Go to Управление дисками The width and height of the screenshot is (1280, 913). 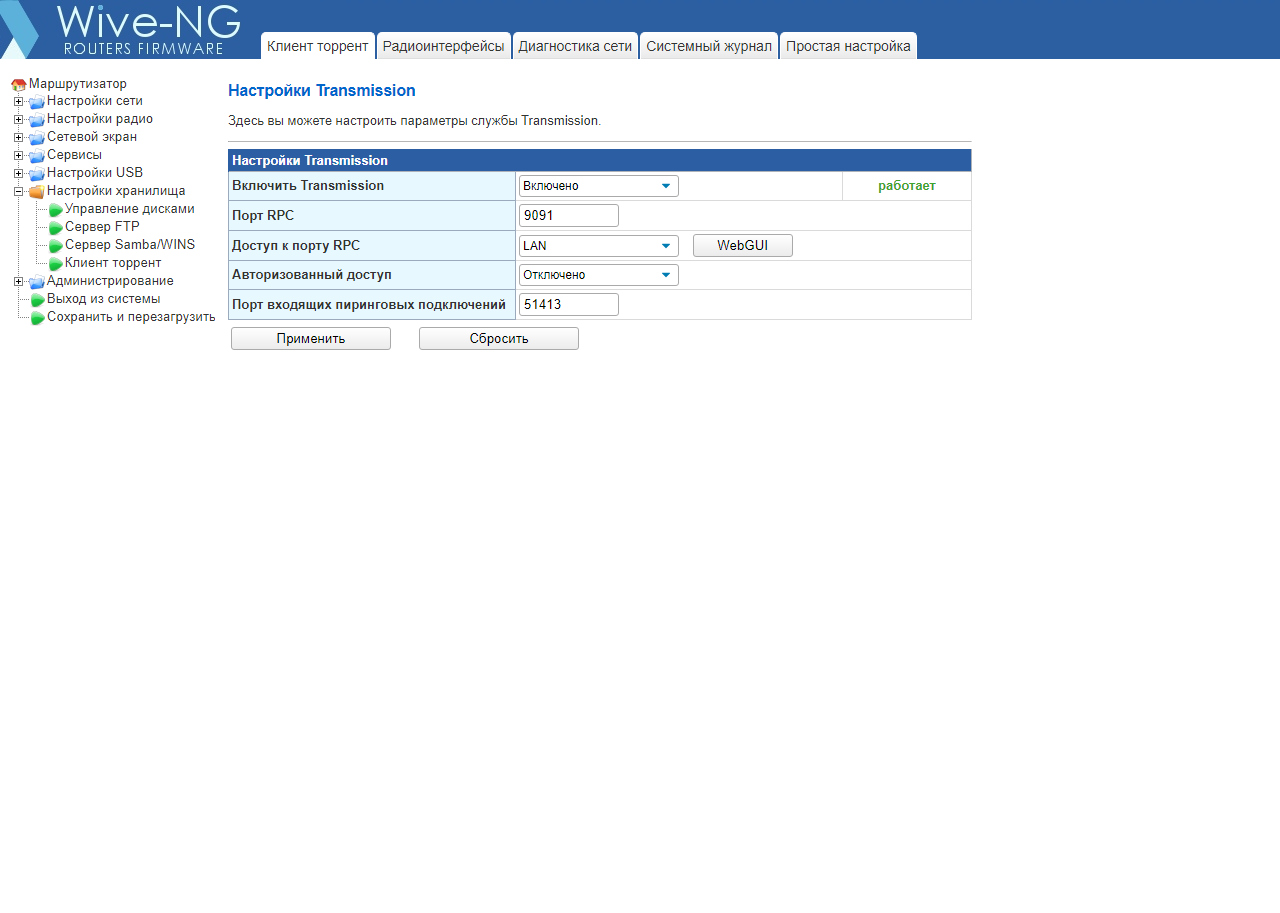click(x=130, y=209)
